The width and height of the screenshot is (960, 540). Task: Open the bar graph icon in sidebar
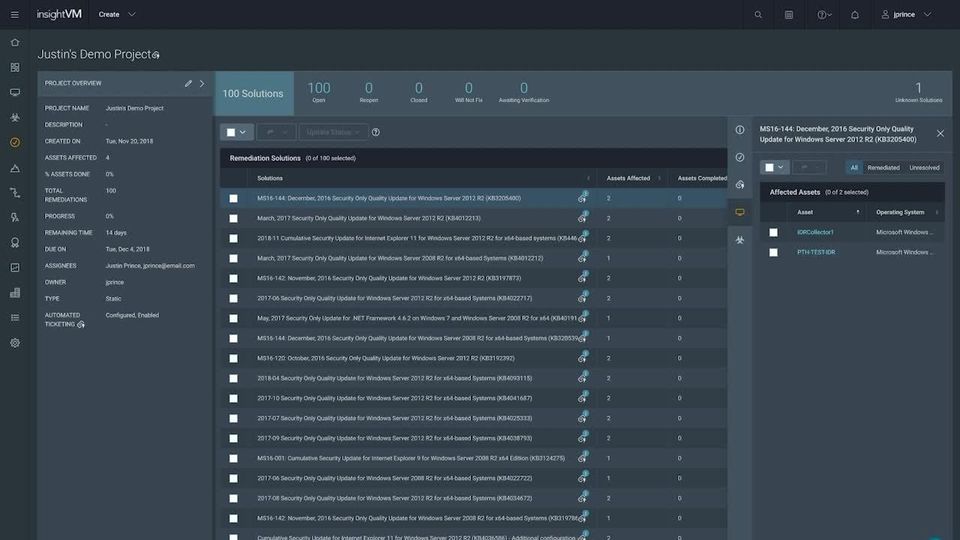click(15, 293)
